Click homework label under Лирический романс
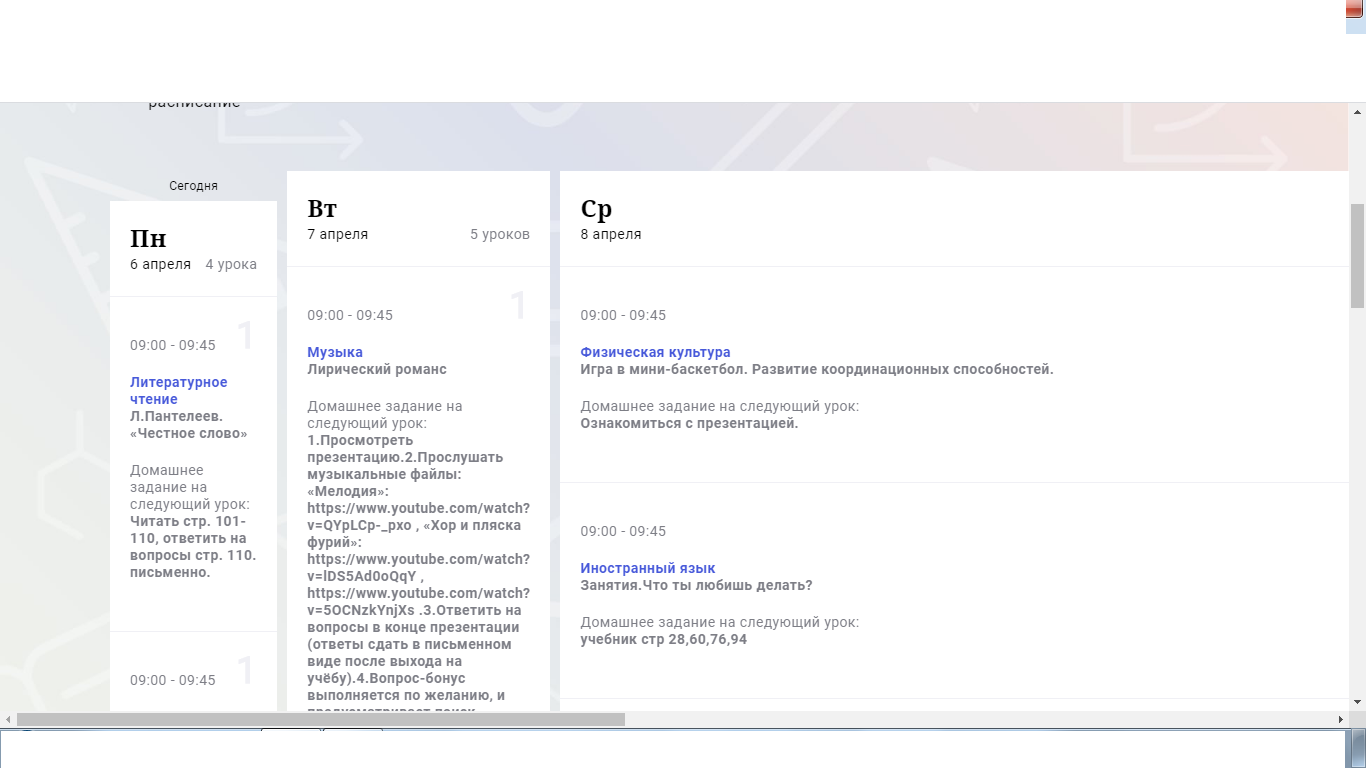This screenshot has width=1366, height=768. pyautogui.click(x=385, y=415)
